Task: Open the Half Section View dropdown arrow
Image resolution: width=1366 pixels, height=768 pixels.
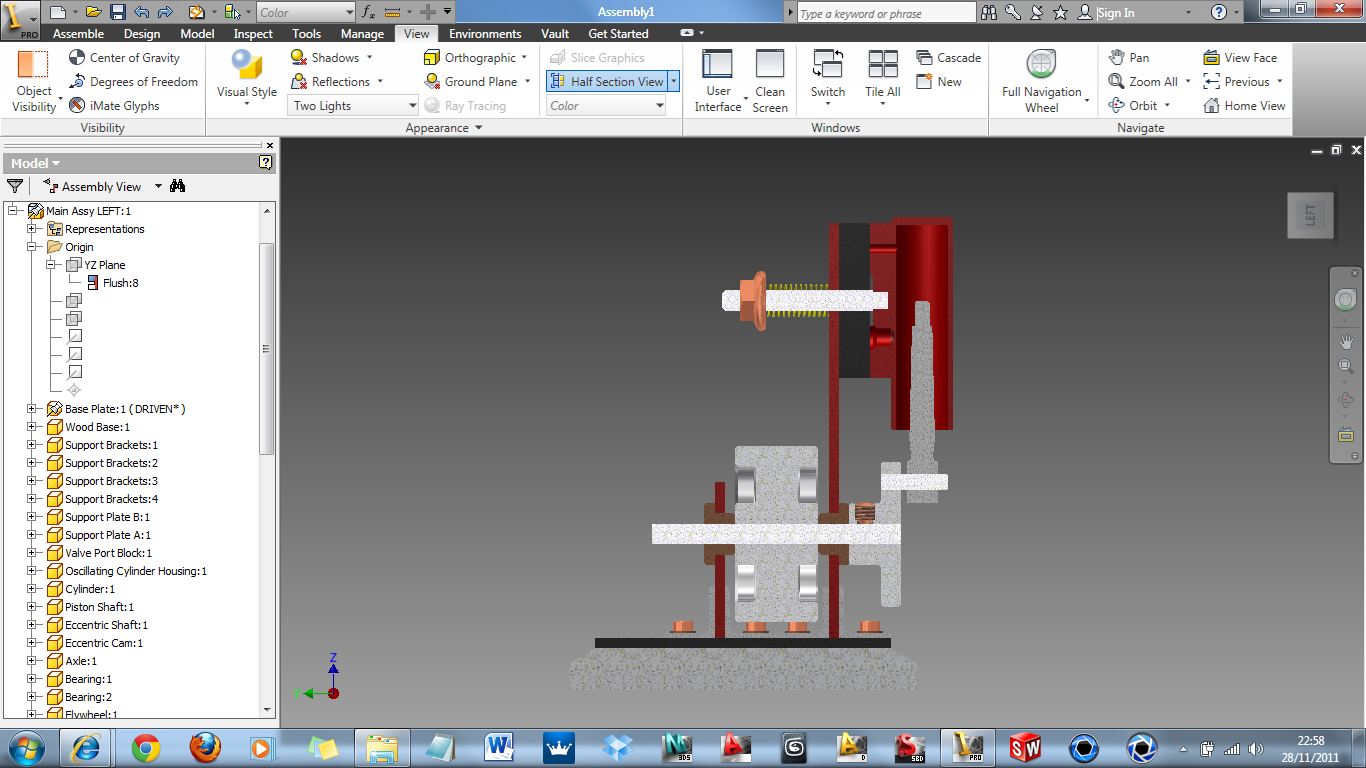Action: [674, 81]
